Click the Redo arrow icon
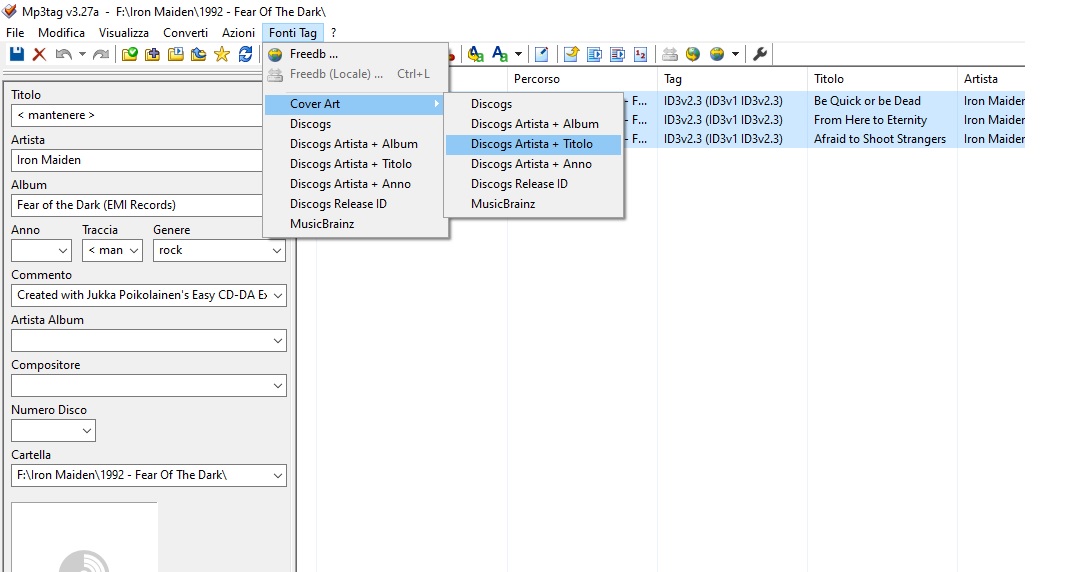The width and height of the screenshot is (1074, 572). pos(101,54)
